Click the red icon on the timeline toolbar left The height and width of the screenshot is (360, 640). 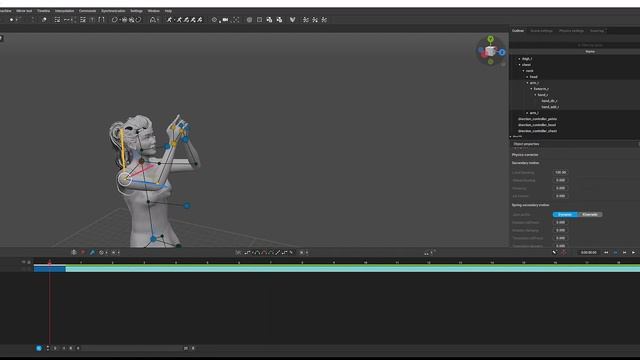click(83, 253)
